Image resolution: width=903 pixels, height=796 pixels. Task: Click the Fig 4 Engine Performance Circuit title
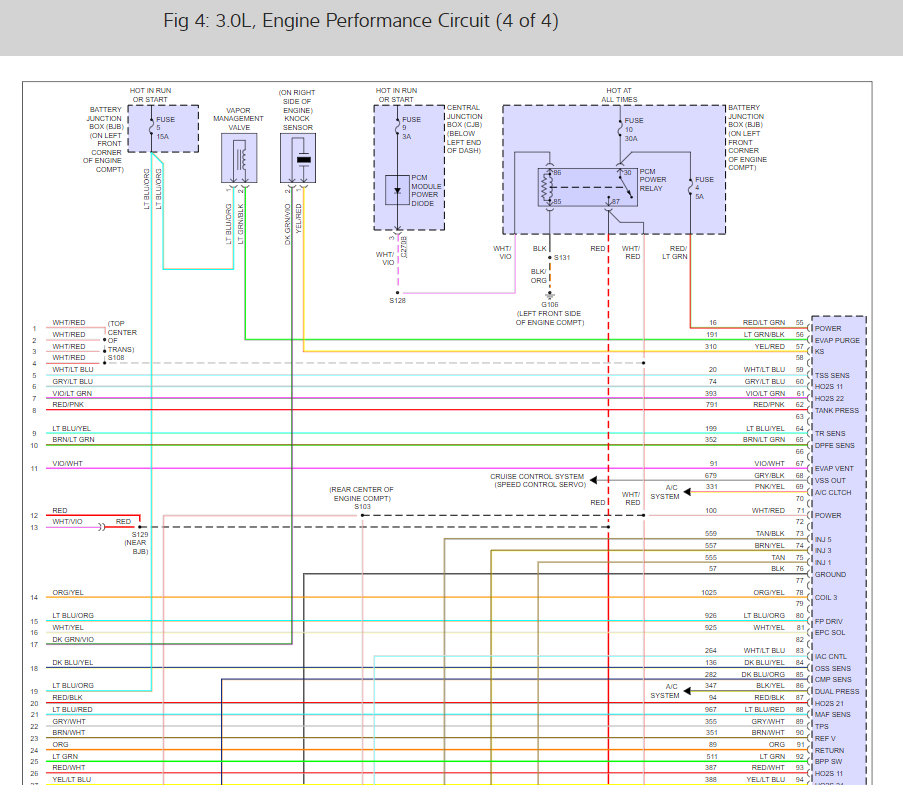tap(361, 21)
